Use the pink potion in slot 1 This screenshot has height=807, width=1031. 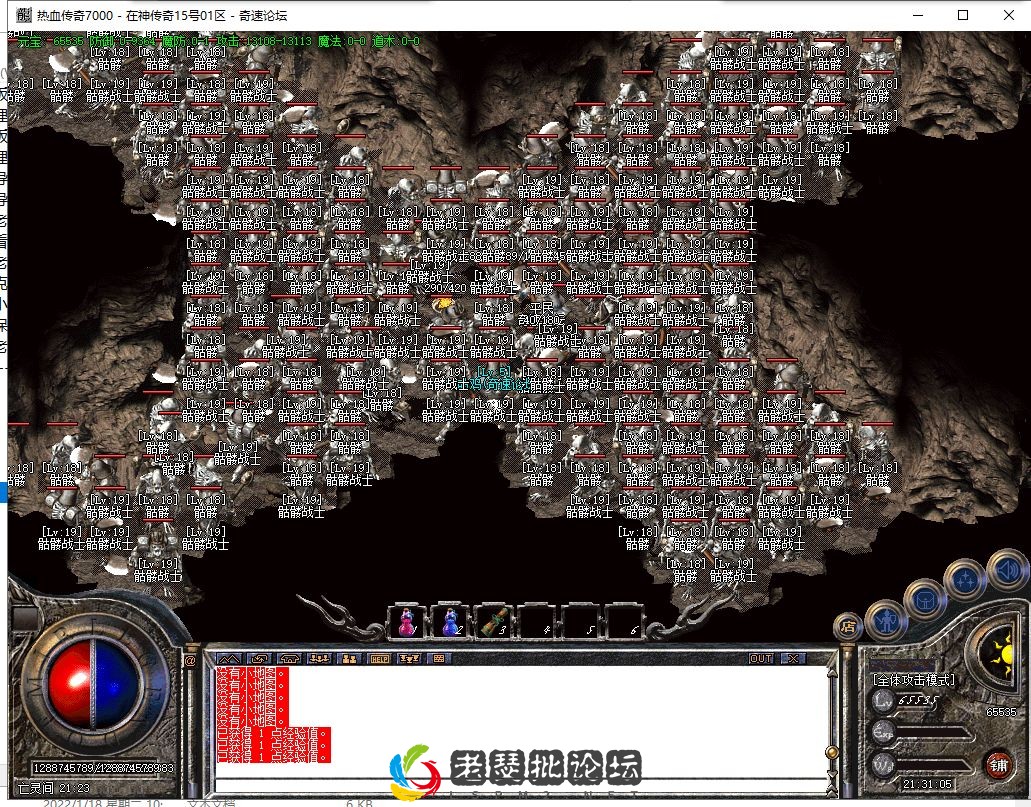click(x=407, y=622)
